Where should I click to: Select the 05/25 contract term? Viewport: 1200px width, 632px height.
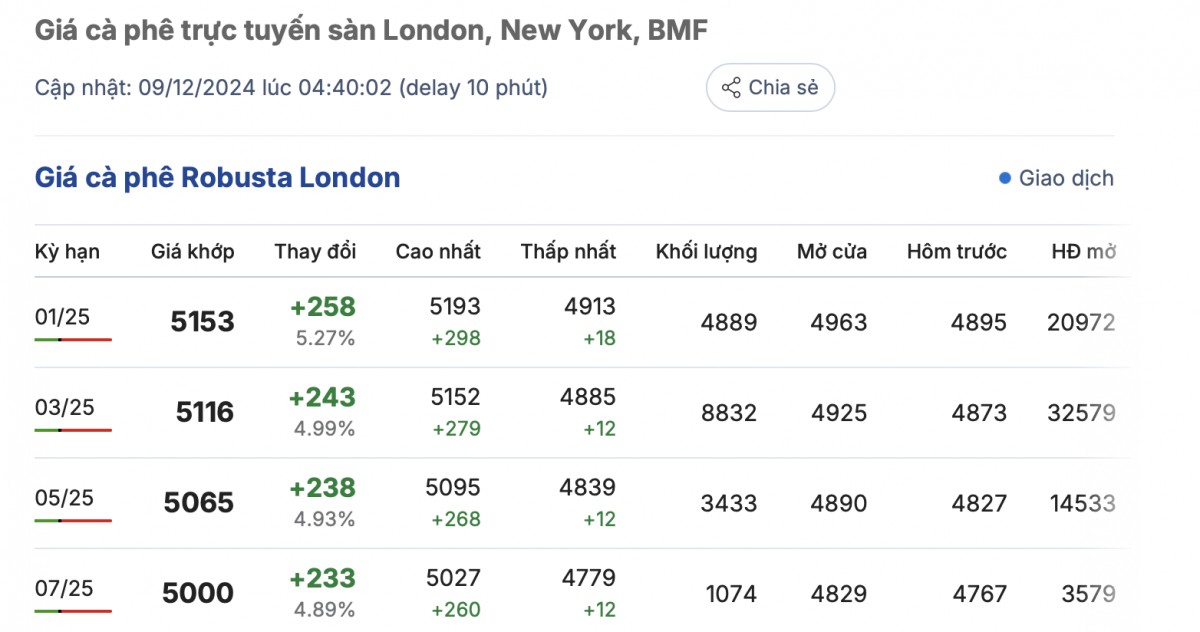(62, 497)
